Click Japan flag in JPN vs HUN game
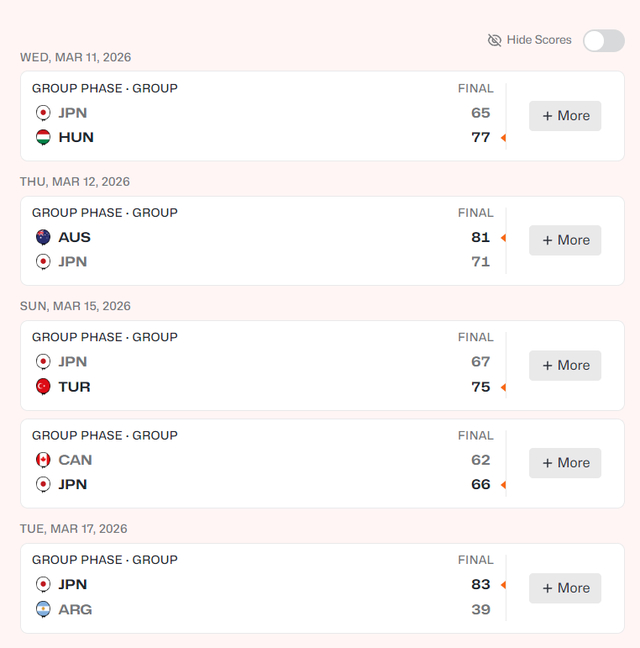This screenshot has width=640, height=648. point(43,113)
